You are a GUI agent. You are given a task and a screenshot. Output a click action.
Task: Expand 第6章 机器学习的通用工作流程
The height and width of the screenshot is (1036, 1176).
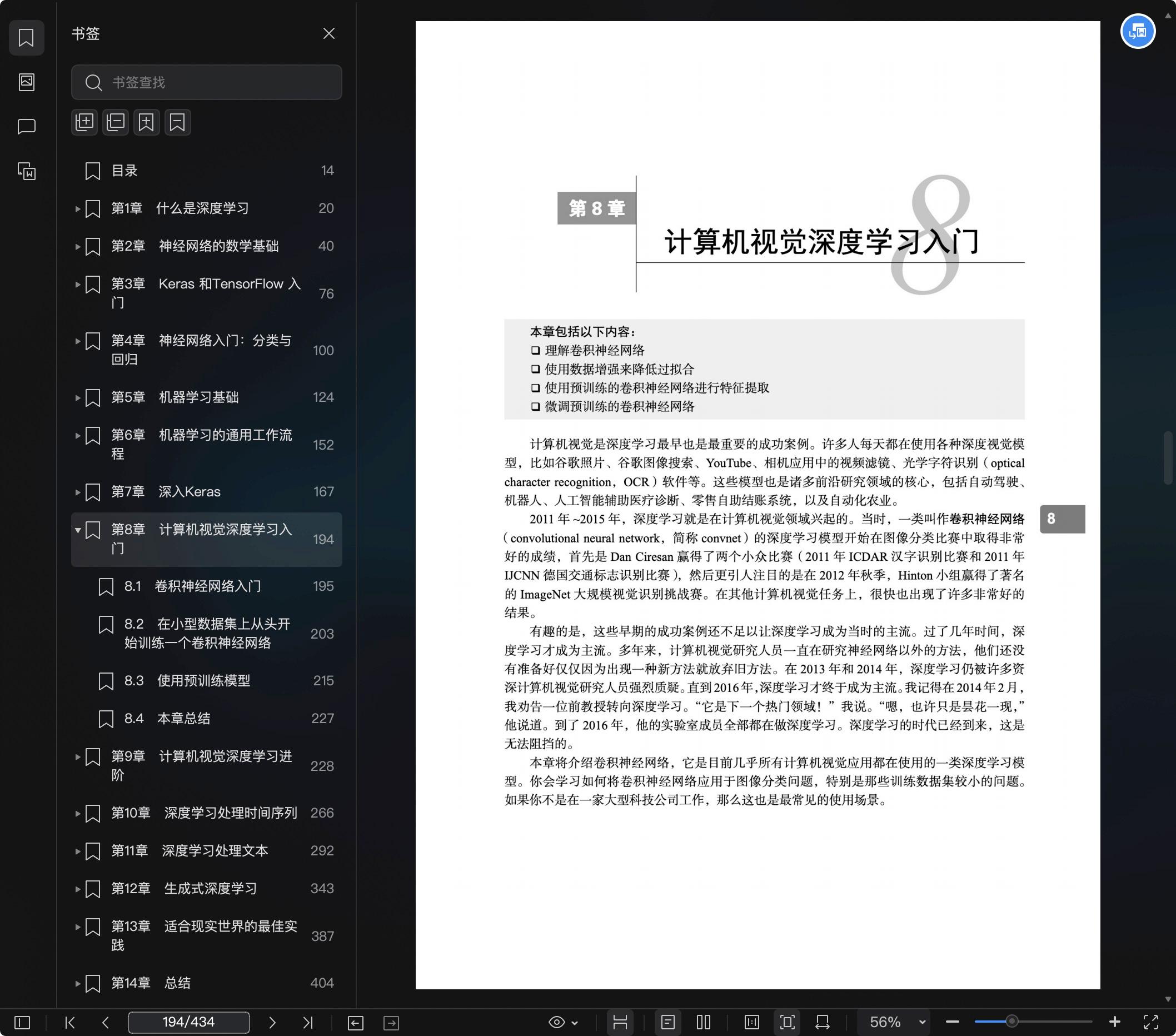[x=78, y=435]
